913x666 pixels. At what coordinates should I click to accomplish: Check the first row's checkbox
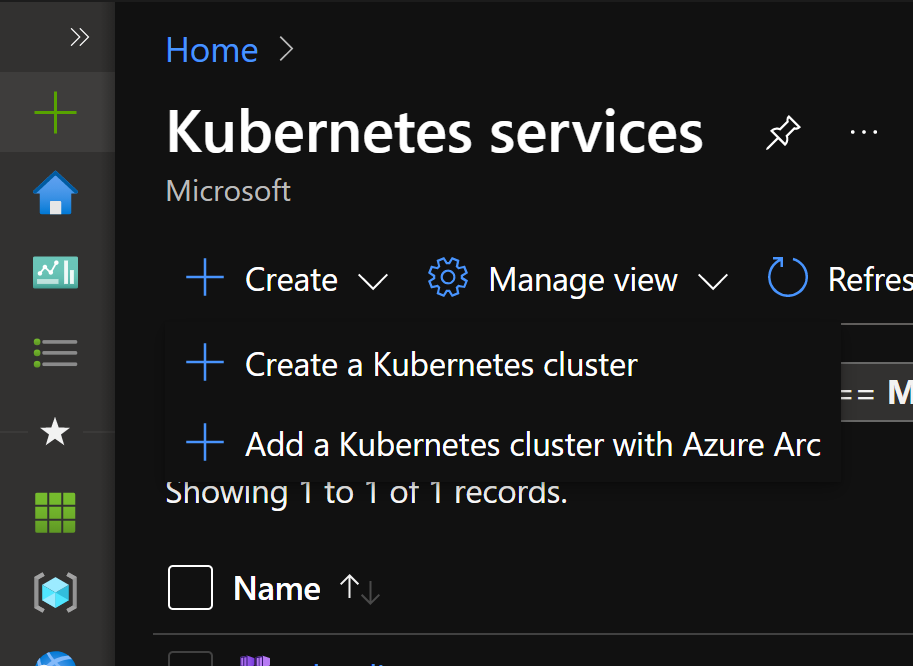pyautogui.click(x=190, y=659)
